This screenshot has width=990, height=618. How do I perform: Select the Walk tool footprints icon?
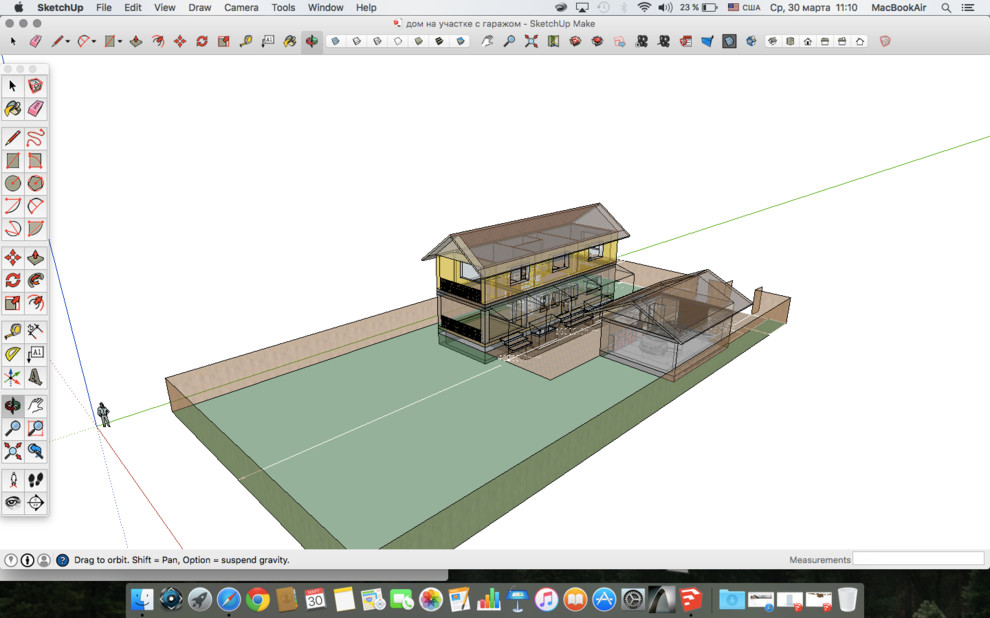[35, 479]
